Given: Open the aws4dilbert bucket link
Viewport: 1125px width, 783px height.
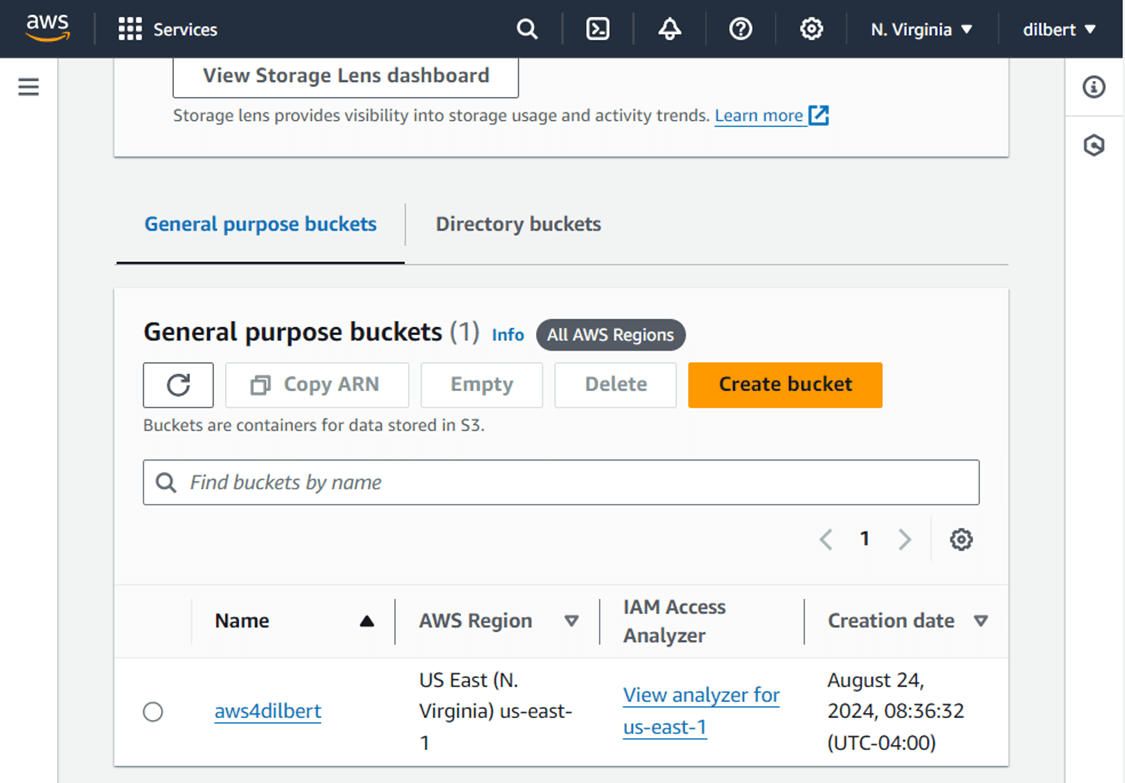Looking at the screenshot, I should (268, 712).
